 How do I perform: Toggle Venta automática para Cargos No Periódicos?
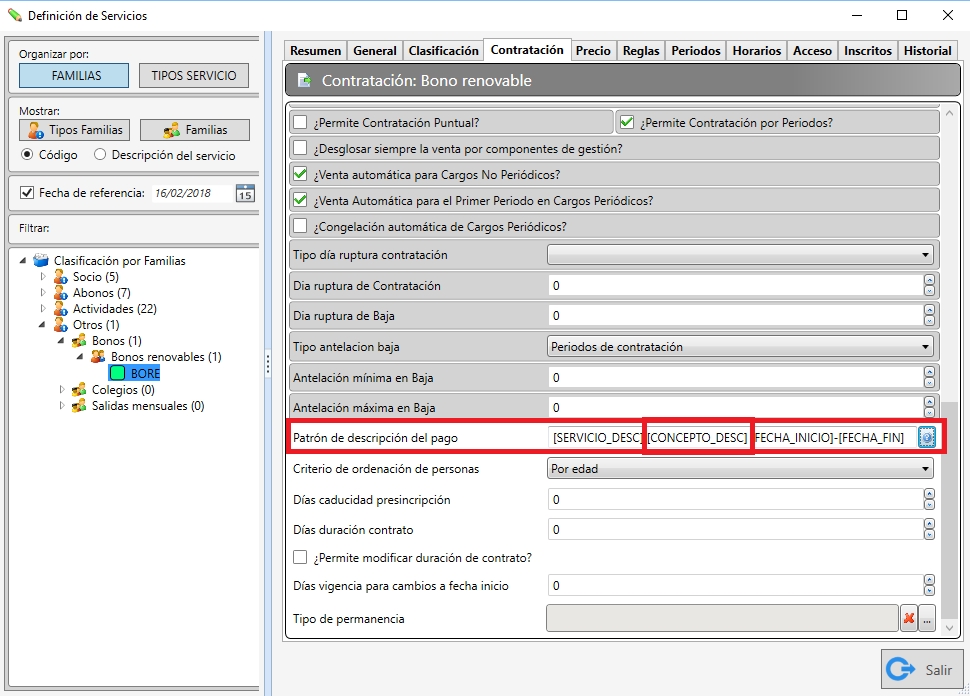pyautogui.click(x=300, y=174)
